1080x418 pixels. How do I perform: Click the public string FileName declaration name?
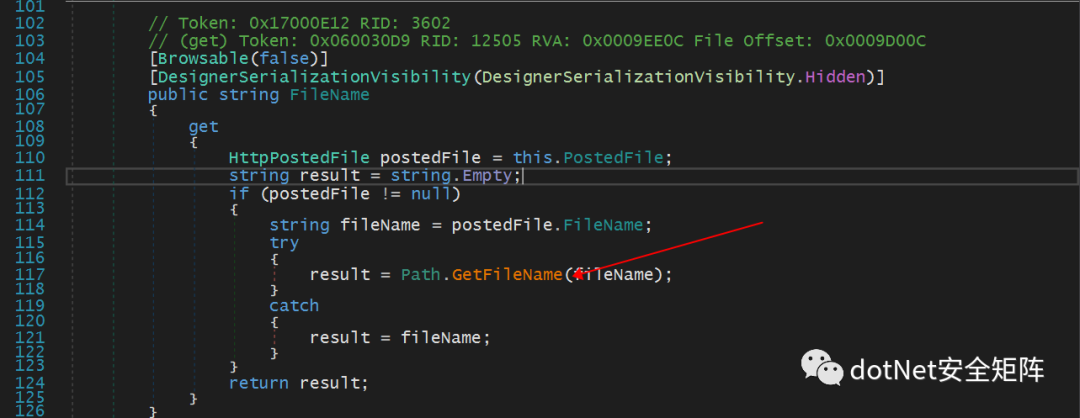tap(329, 94)
